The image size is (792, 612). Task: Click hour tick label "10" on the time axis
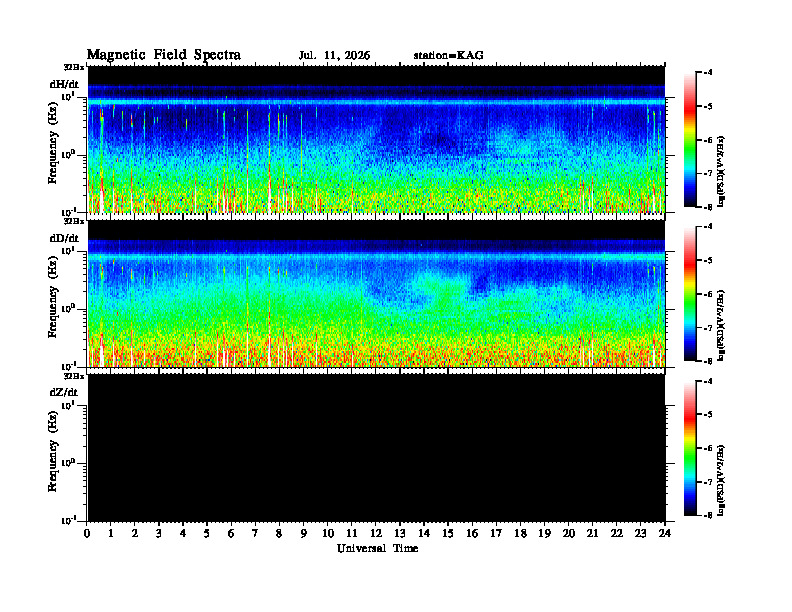point(328,534)
